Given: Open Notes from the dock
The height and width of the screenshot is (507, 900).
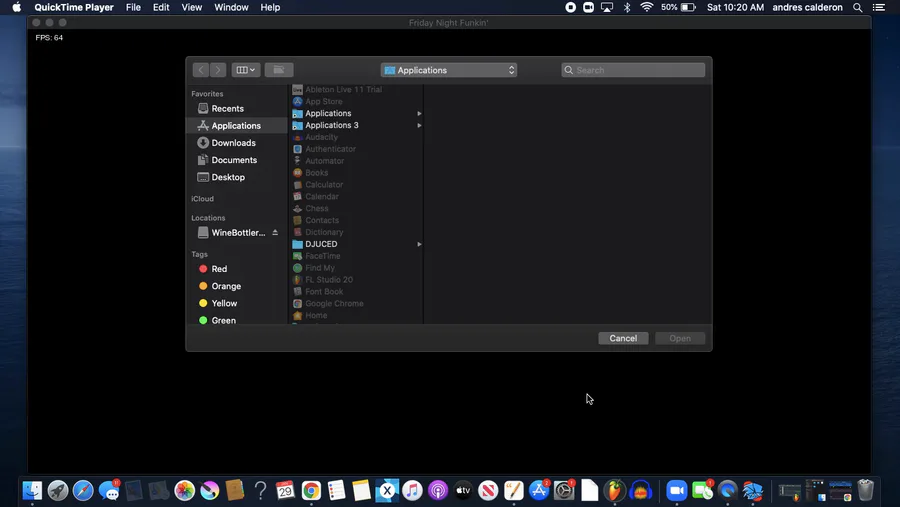Looking at the screenshot, I should (x=362, y=490).
